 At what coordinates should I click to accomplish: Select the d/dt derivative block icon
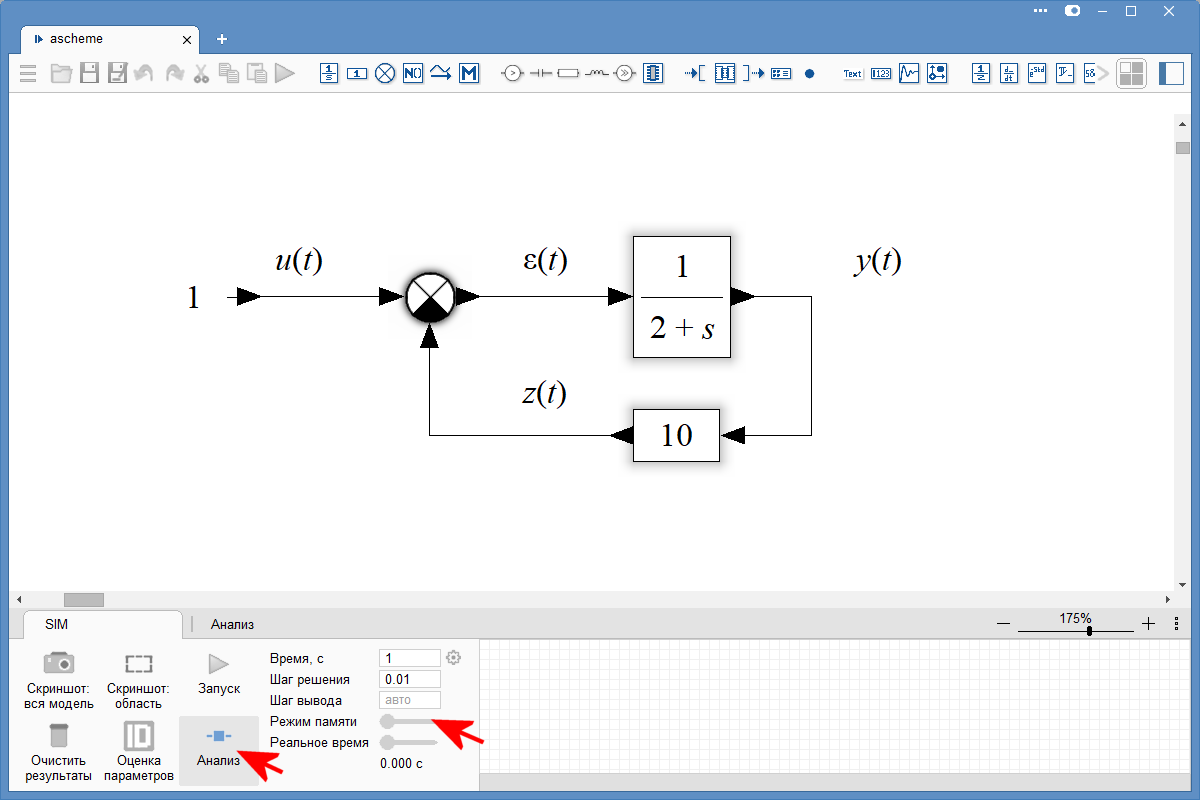coord(1009,73)
